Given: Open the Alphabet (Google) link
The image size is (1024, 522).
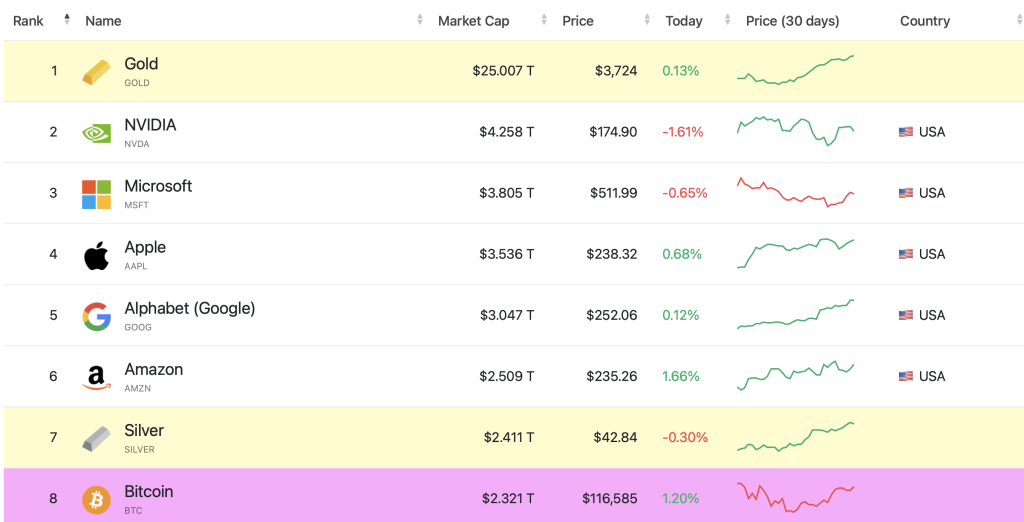Looking at the screenshot, I should pyautogui.click(x=189, y=308).
